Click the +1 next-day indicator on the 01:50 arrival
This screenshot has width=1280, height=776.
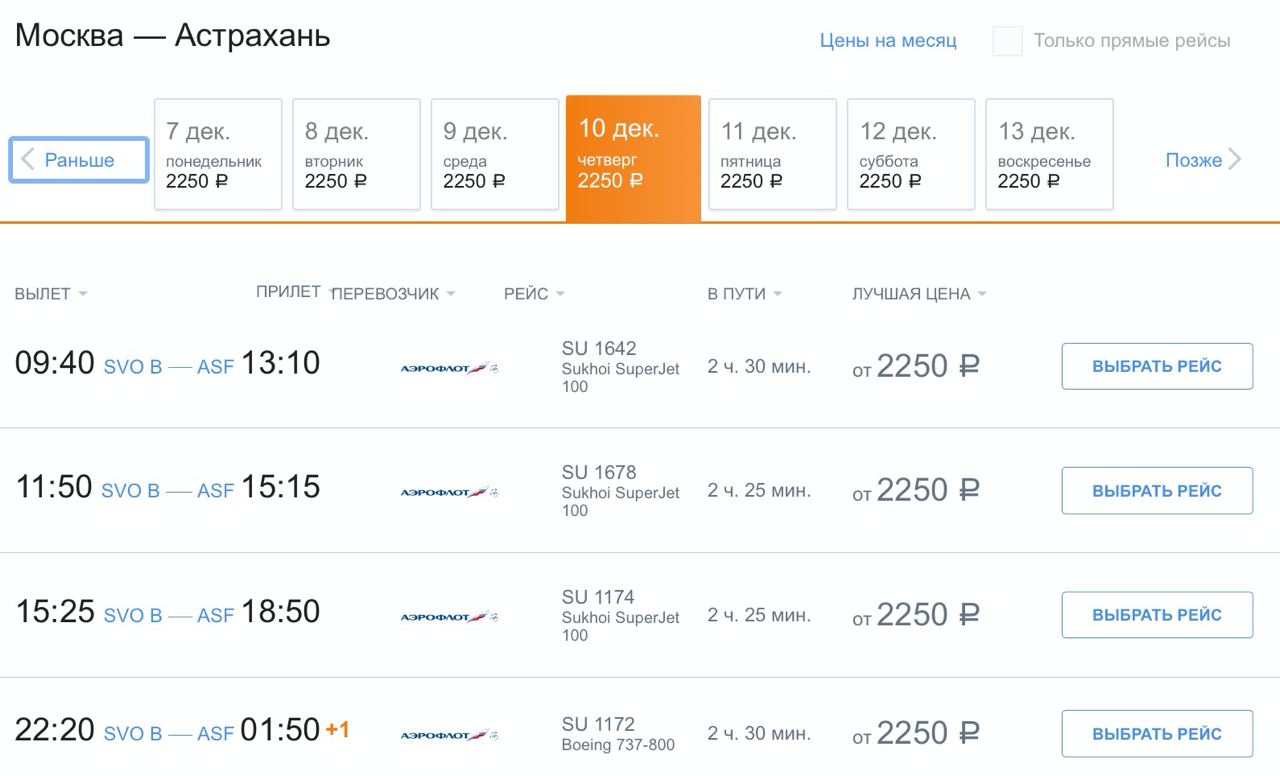(338, 730)
